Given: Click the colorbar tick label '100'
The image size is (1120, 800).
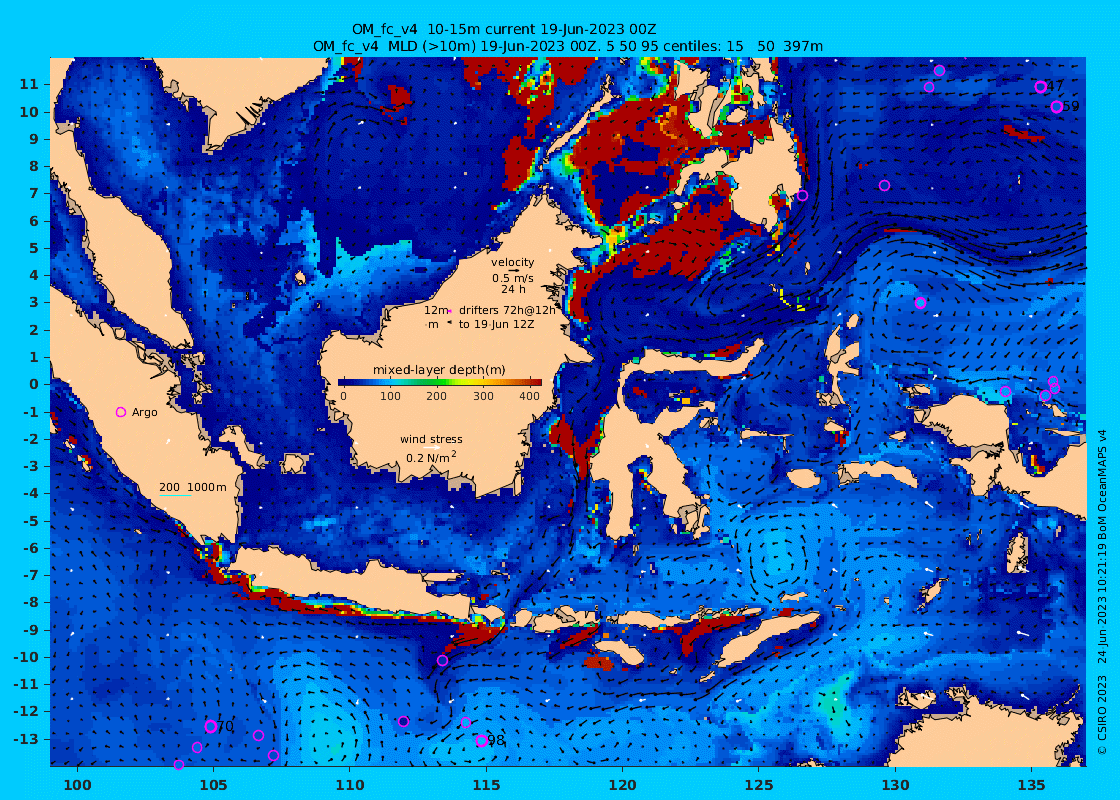Looking at the screenshot, I should (390, 396).
